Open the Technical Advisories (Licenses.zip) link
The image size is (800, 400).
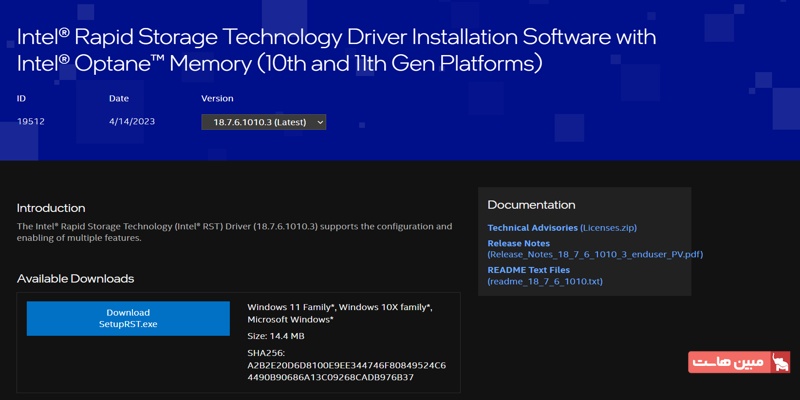(x=562, y=228)
